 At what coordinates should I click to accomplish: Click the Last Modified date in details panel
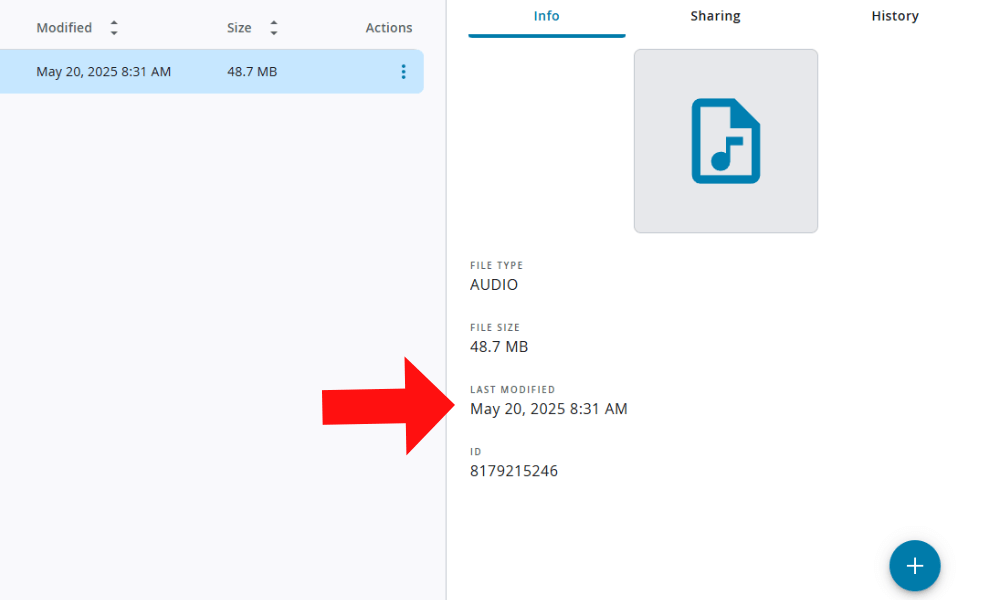point(549,409)
